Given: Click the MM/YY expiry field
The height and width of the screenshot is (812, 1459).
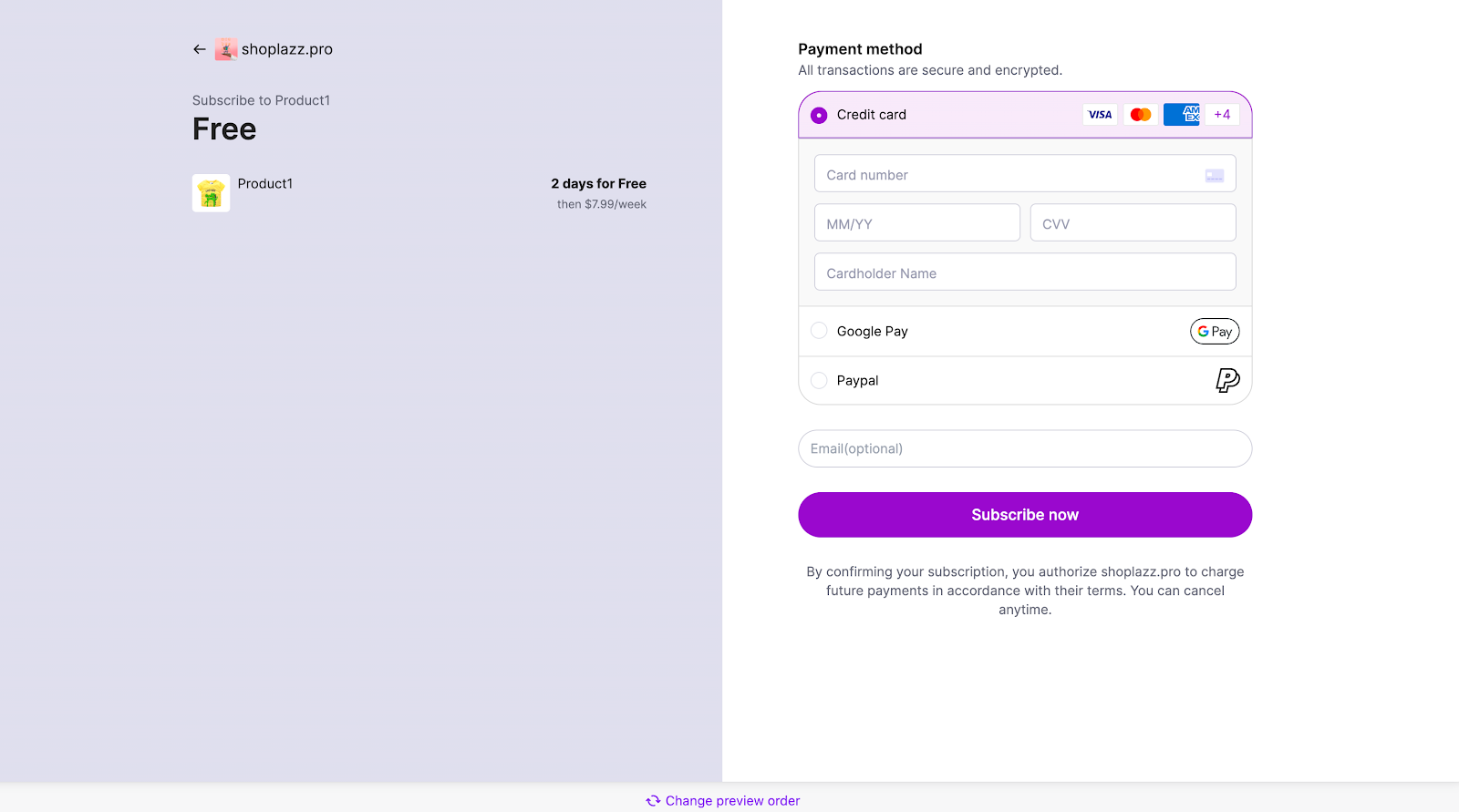Looking at the screenshot, I should point(916,223).
